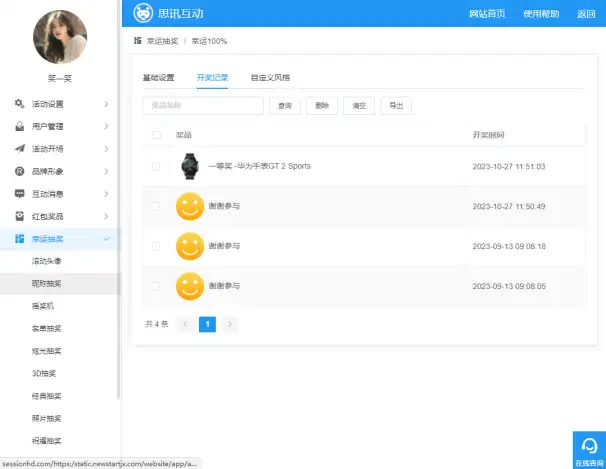Image resolution: width=606 pixels, height=469 pixels.
Task: Click the 活动设置 gear icon
Action: tap(19, 104)
